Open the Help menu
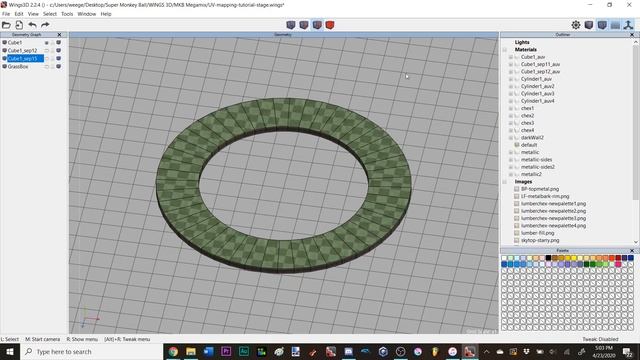The width and height of the screenshot is (640, 360). pos(106,14)
